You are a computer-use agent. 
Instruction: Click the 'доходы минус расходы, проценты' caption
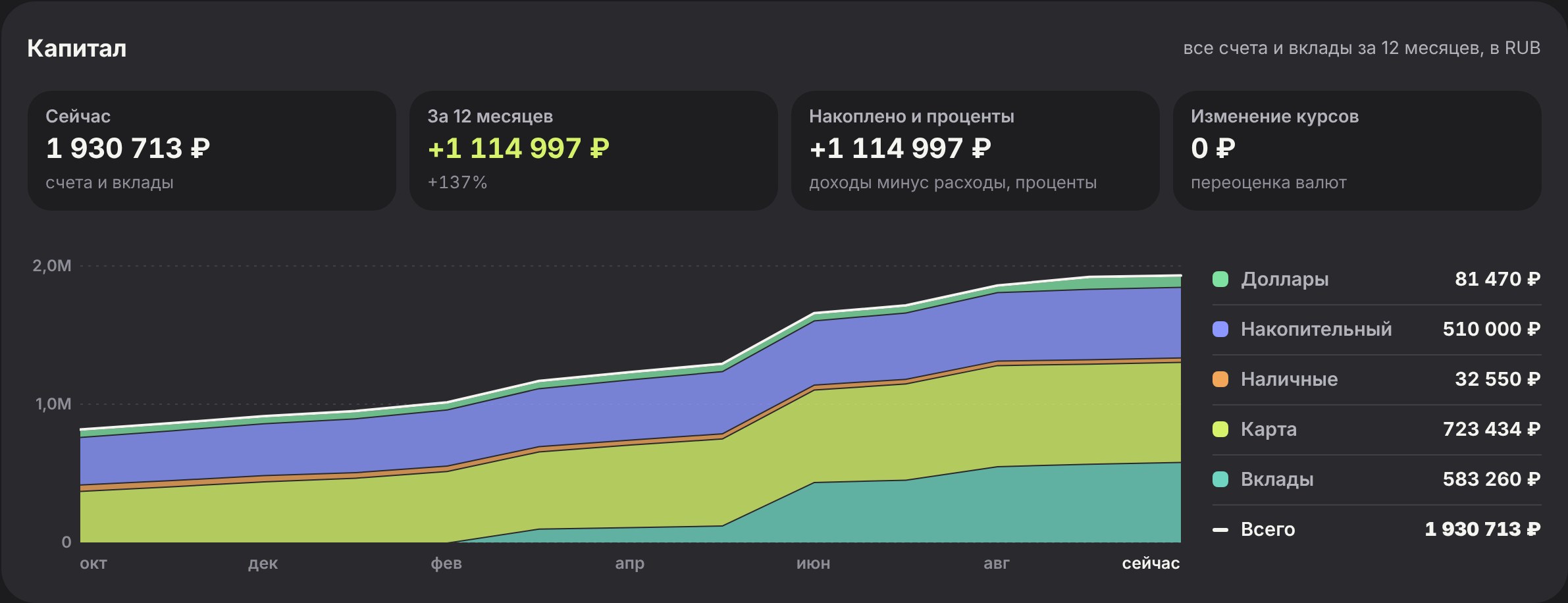(x=953, y=182)
